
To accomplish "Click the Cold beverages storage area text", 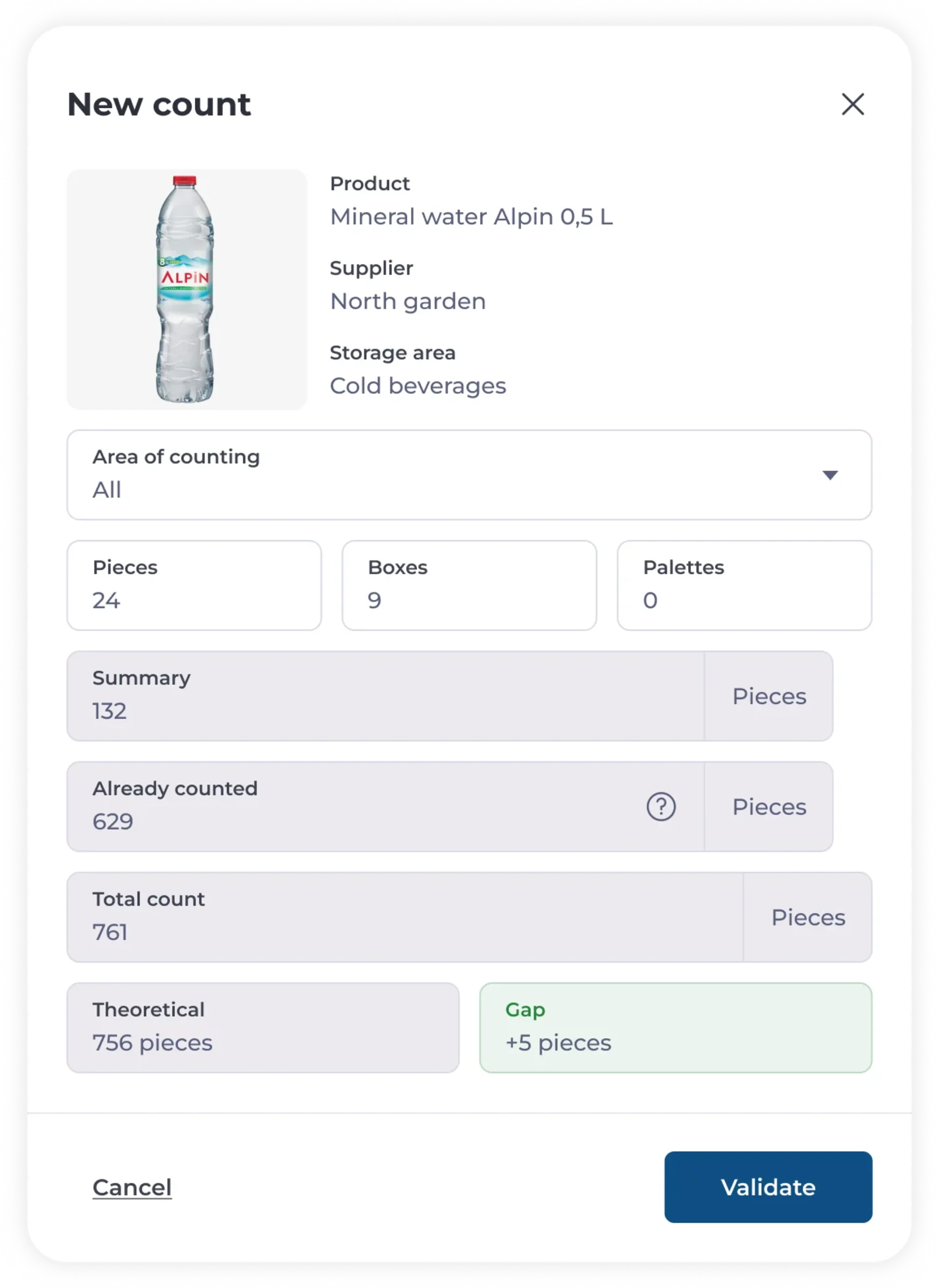I will coord(418,386).
